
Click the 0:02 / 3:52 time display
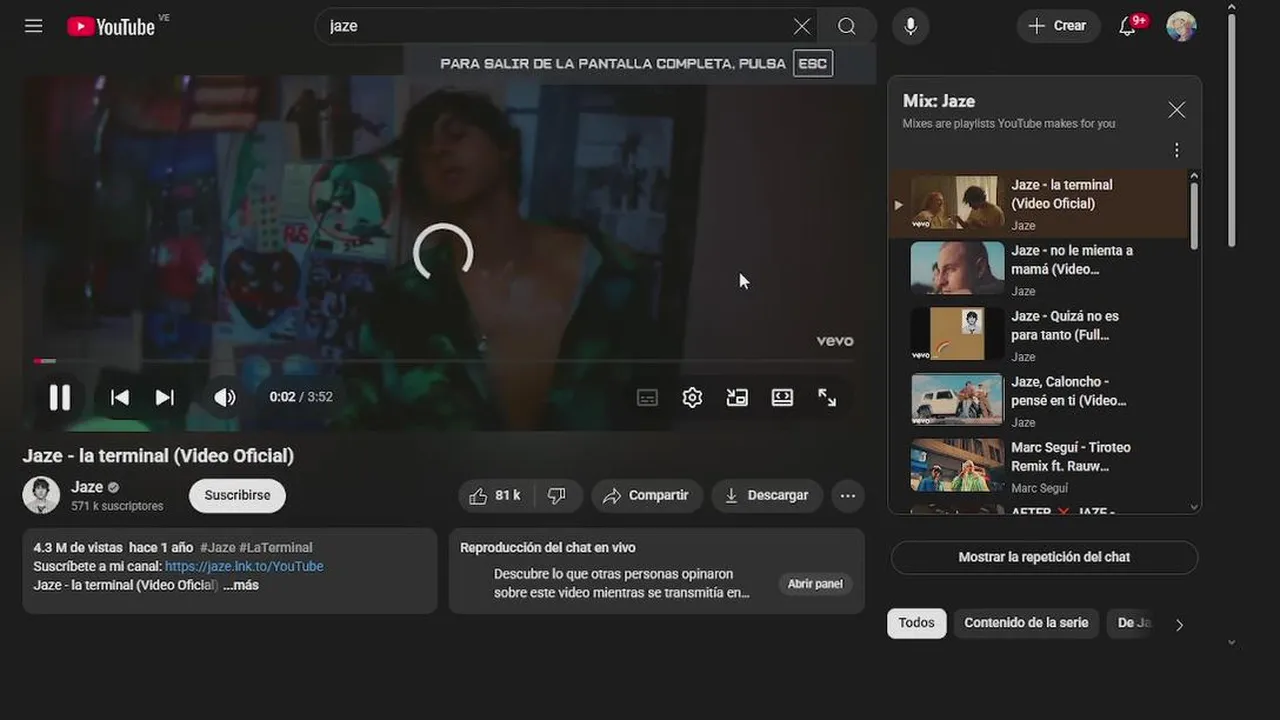pos(301,397)
